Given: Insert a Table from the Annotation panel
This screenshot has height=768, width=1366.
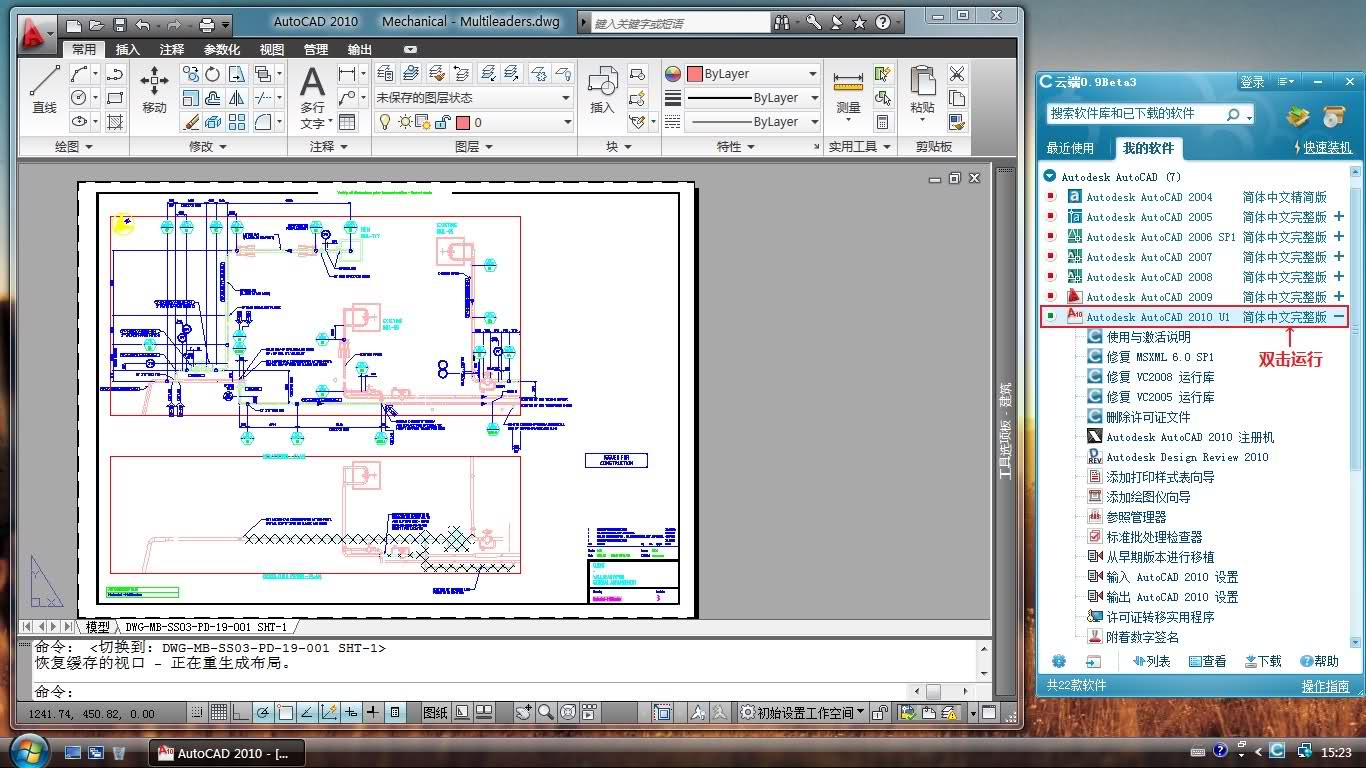Looking at the screenshot, I should click(x=347, y=122).
